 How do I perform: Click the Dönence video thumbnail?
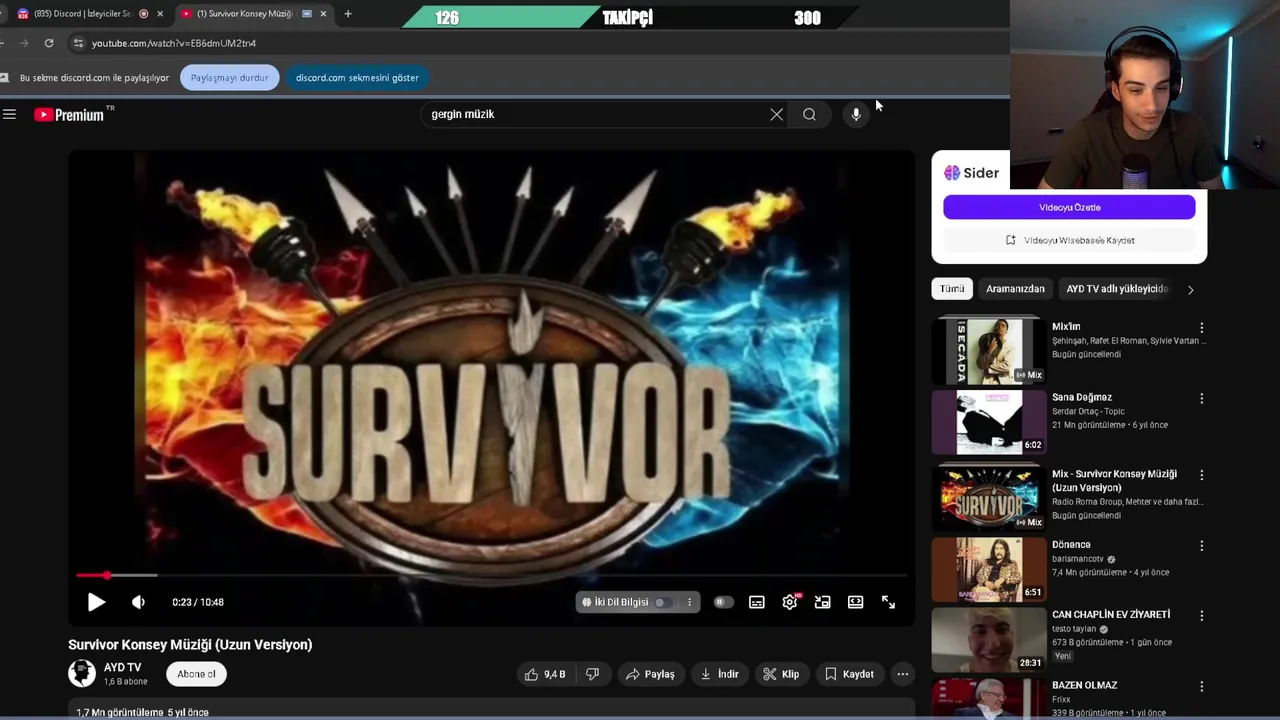coord(989,568)
